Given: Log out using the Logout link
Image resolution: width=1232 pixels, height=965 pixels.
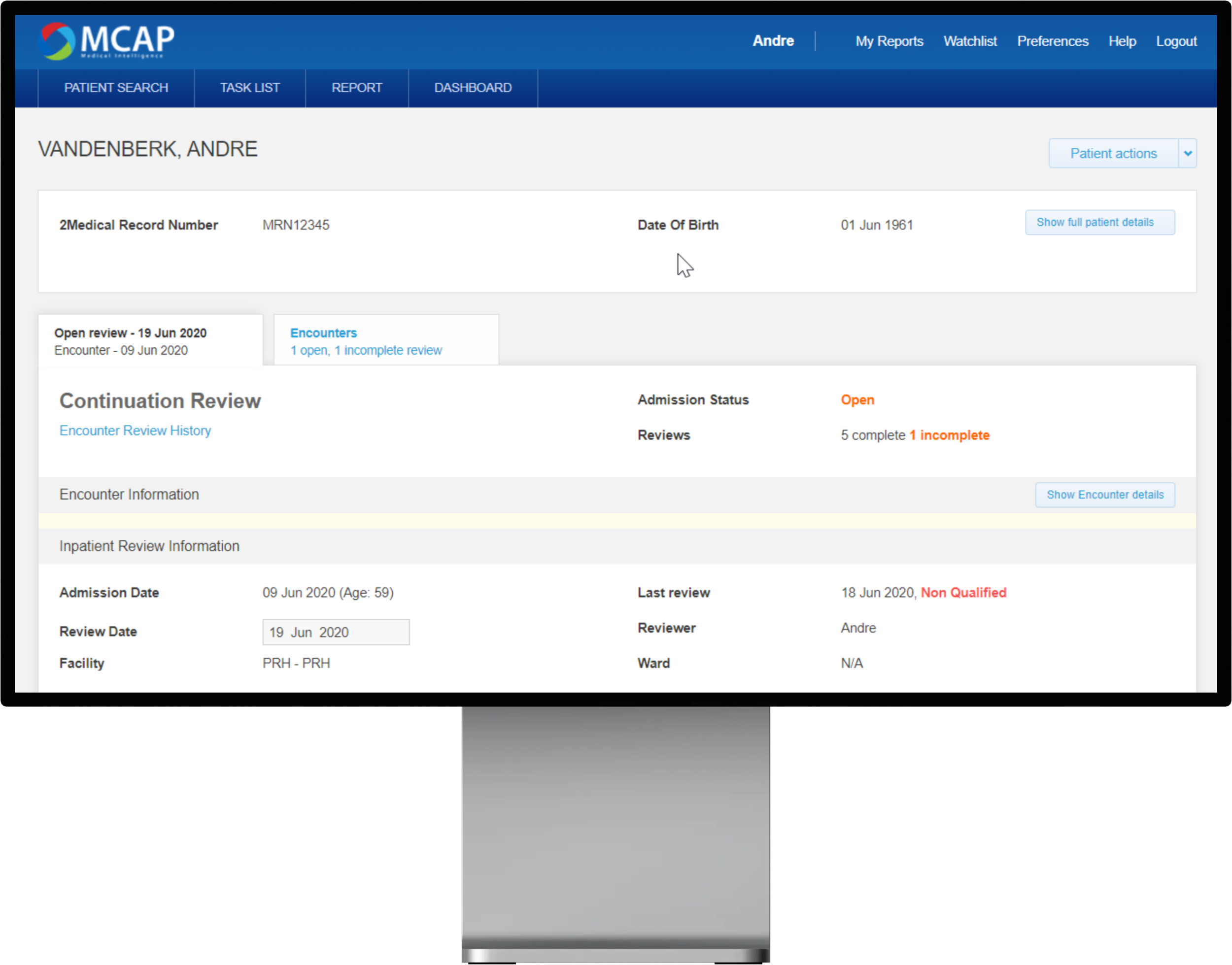Looking at the screenshot, I should click(1176, 41).
